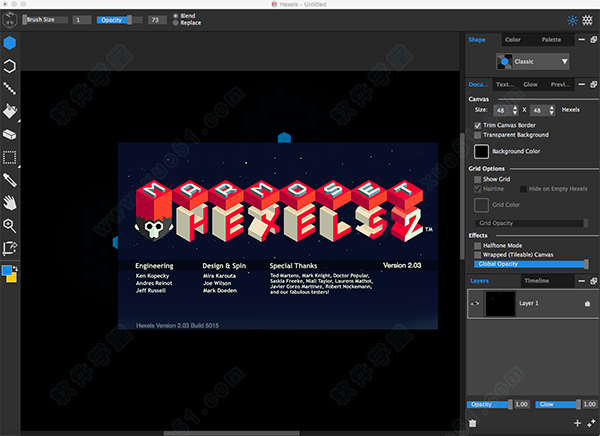
Task: Open the Shape tab
Action: click(477, 39)
